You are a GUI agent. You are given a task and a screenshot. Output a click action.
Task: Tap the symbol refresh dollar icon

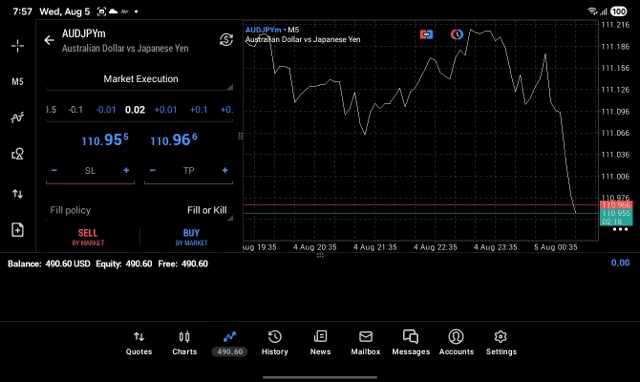(x=226, y=40)
